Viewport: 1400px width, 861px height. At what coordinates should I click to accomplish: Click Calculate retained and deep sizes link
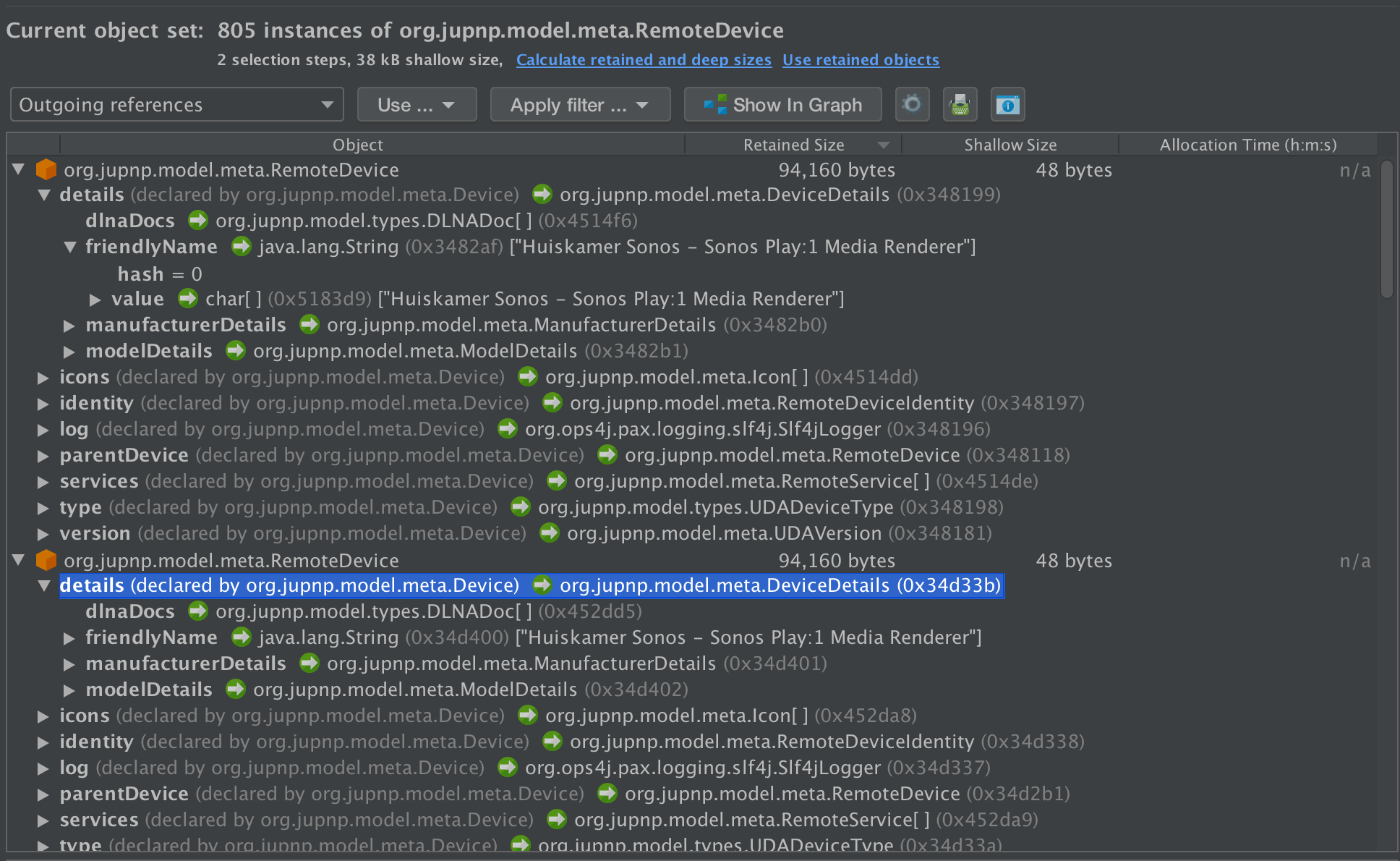coord(644,60)
